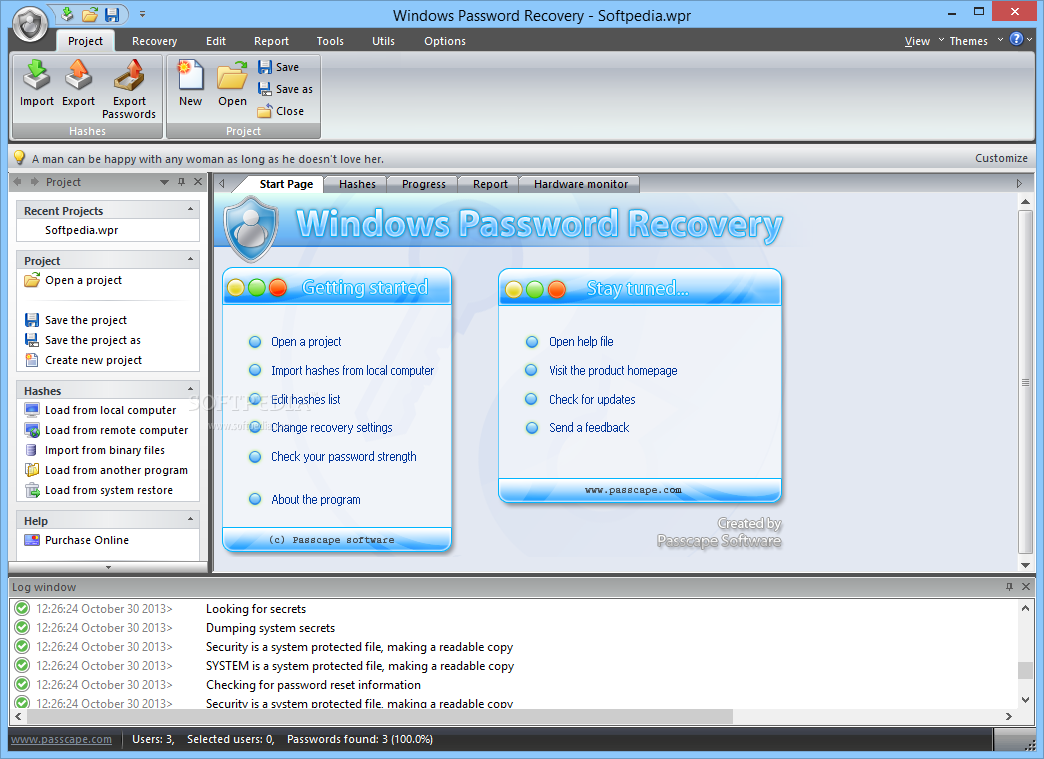Click Save in the Project ribbon group
Screen dimensions: 1044x759
pos(278,67)
